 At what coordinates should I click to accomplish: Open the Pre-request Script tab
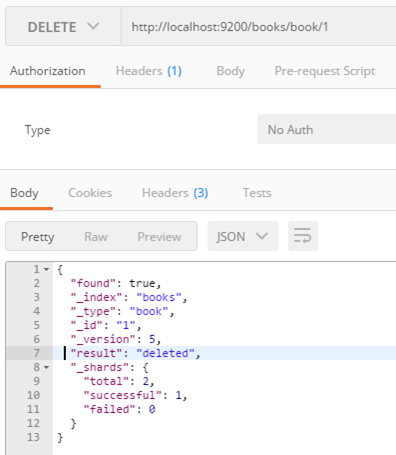click(325, 71)
